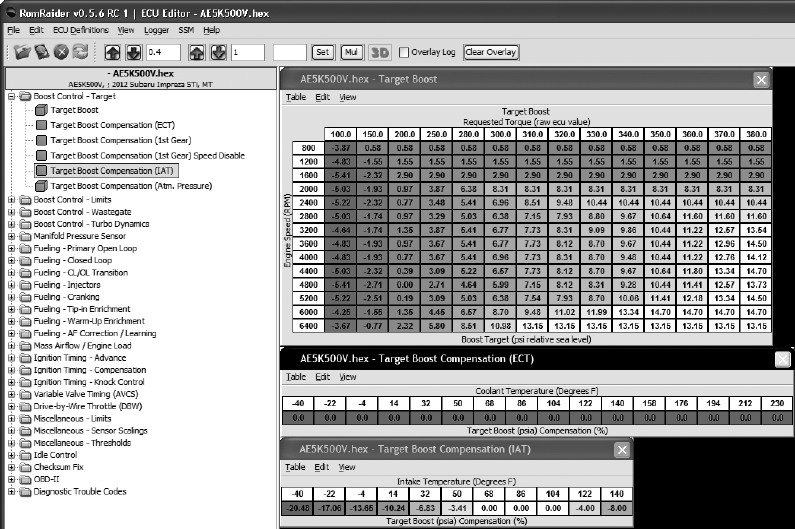Open the SSM menu
The height and width of the screenshot is (529, 795).
(x=186, y=30)
